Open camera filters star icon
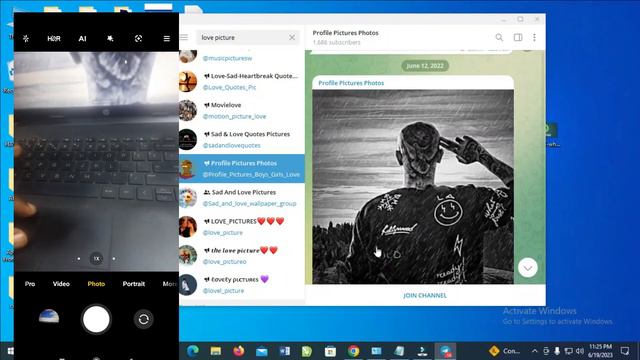 [x=110, y=38]
